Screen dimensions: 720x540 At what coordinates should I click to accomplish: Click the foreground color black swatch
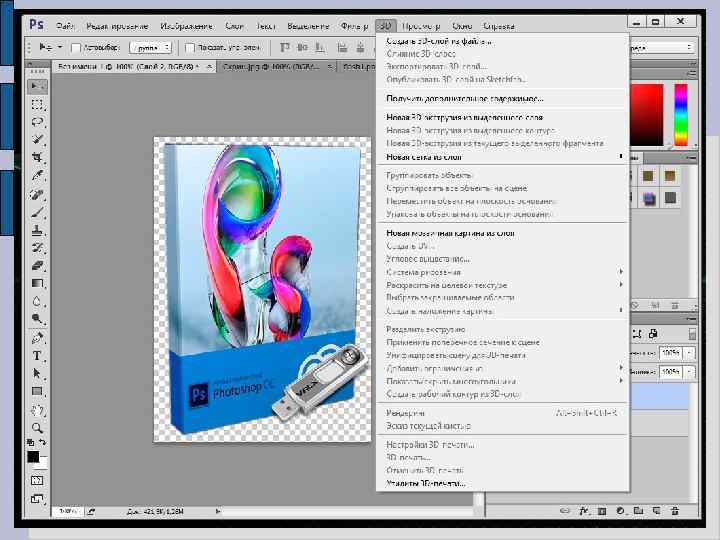(33, 457)
